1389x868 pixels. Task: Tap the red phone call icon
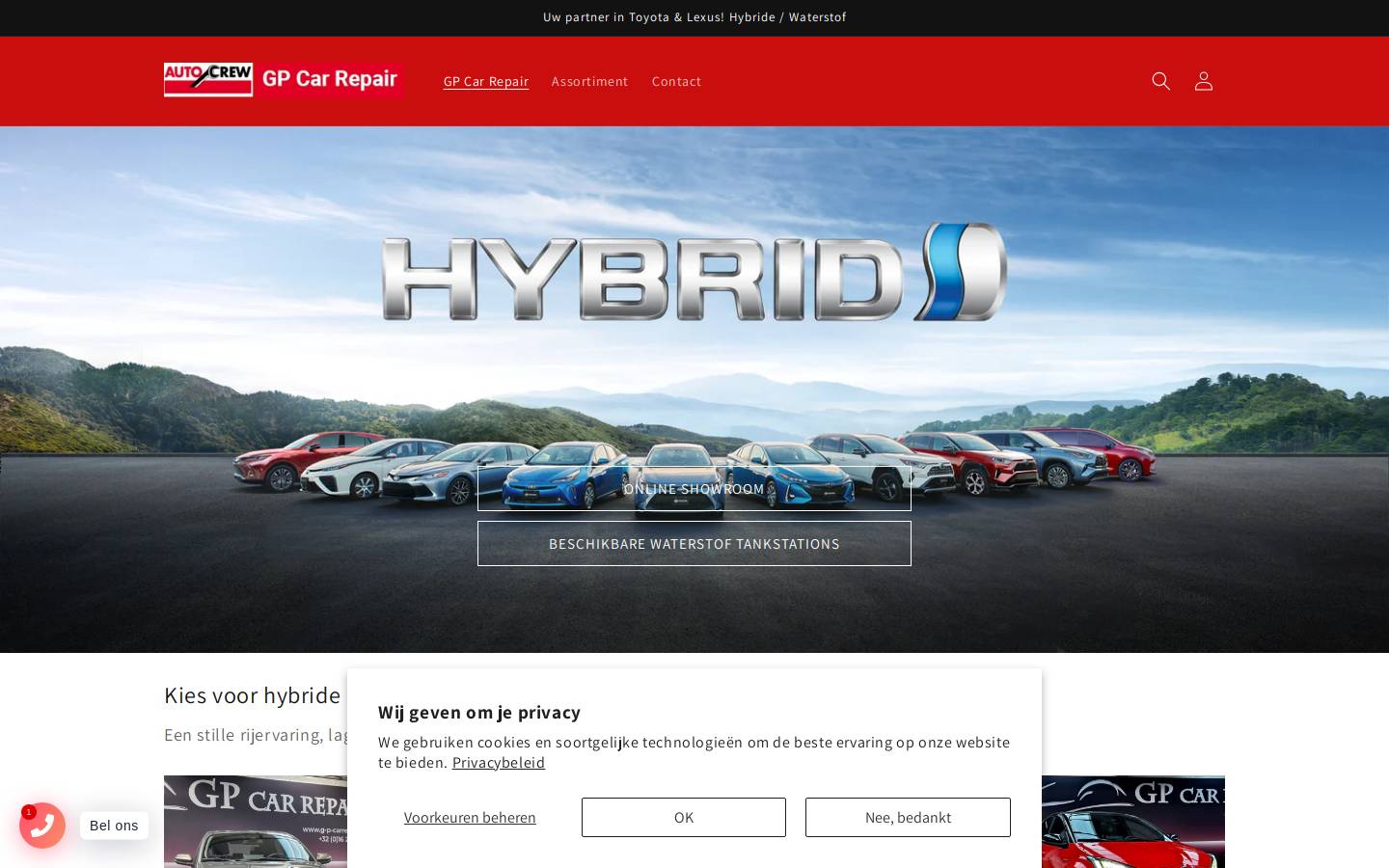pyautogui.click(x=42, y=826)
